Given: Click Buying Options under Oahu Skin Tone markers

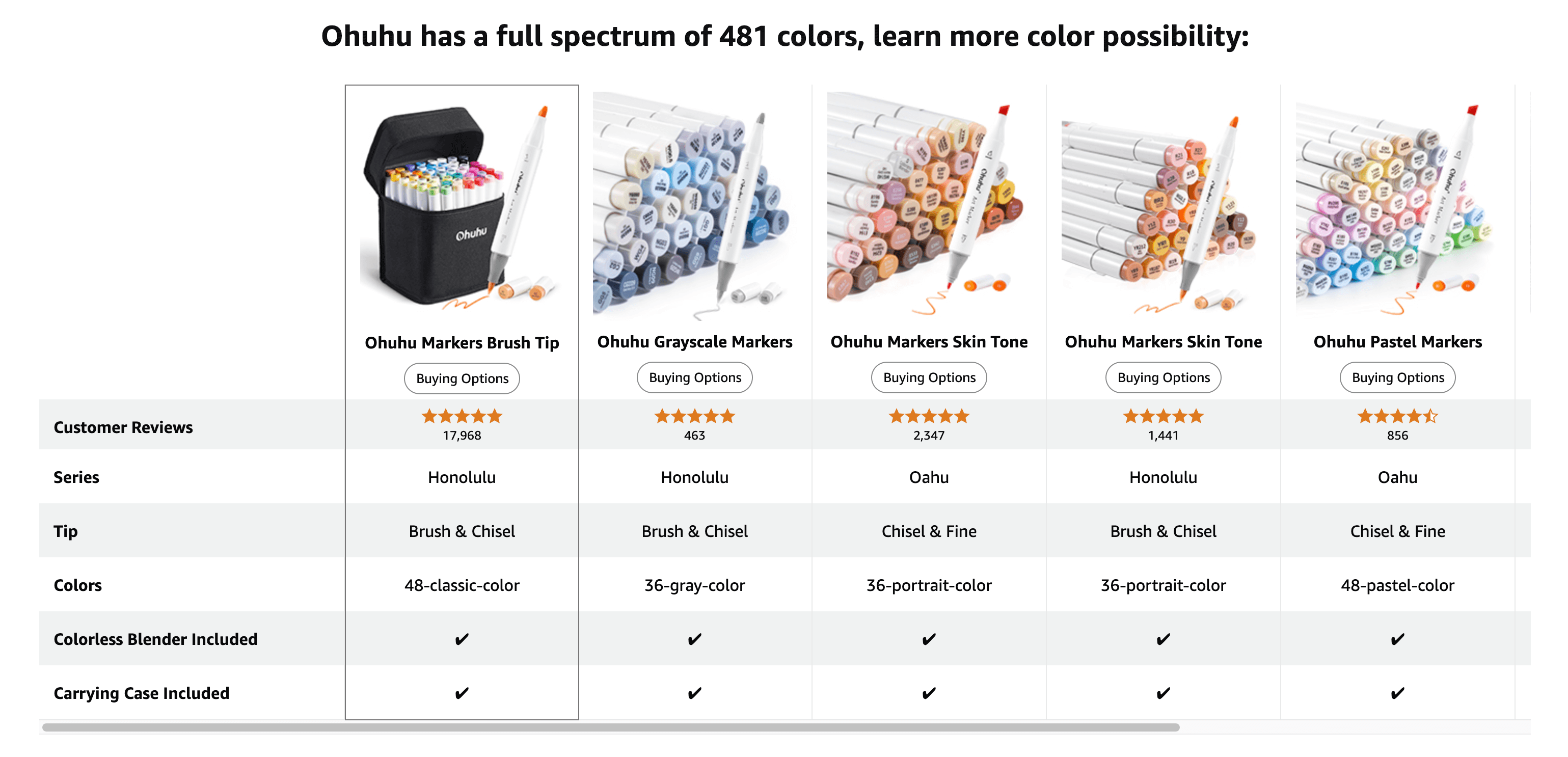Looking at the screenshot, I should coord(929,377).
